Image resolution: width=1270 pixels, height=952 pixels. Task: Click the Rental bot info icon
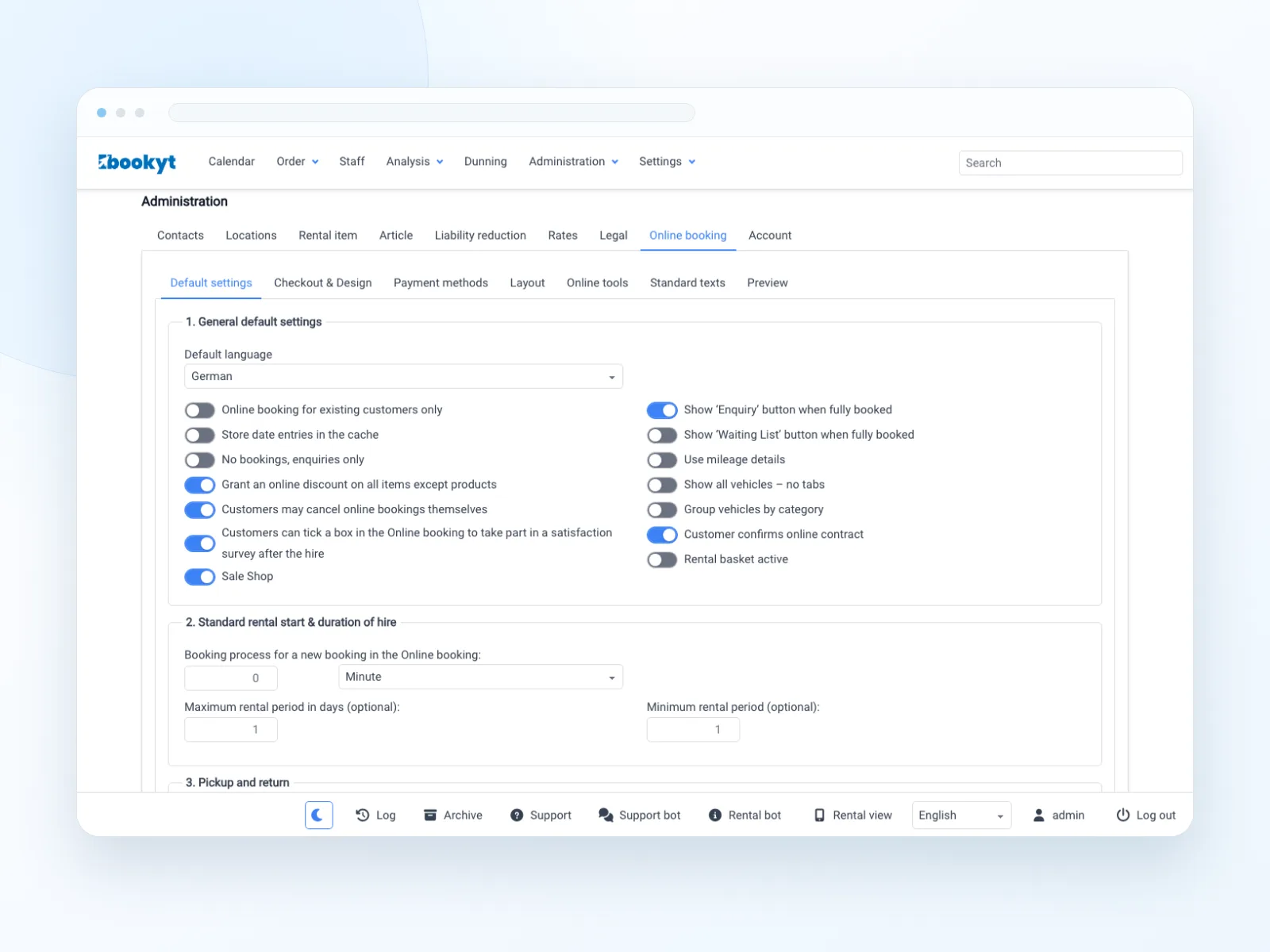pos(715,815)
